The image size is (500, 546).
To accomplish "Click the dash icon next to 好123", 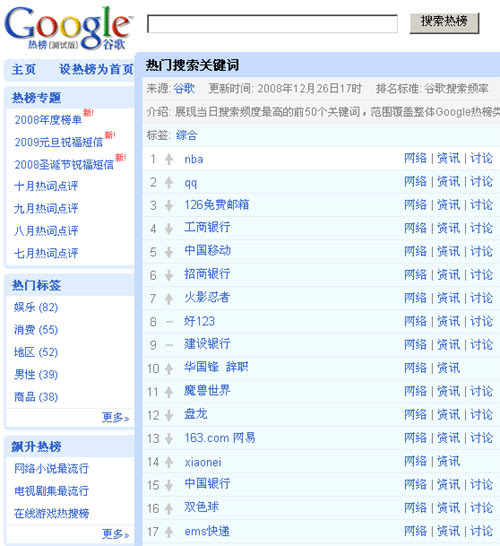I will coord(169,322).
